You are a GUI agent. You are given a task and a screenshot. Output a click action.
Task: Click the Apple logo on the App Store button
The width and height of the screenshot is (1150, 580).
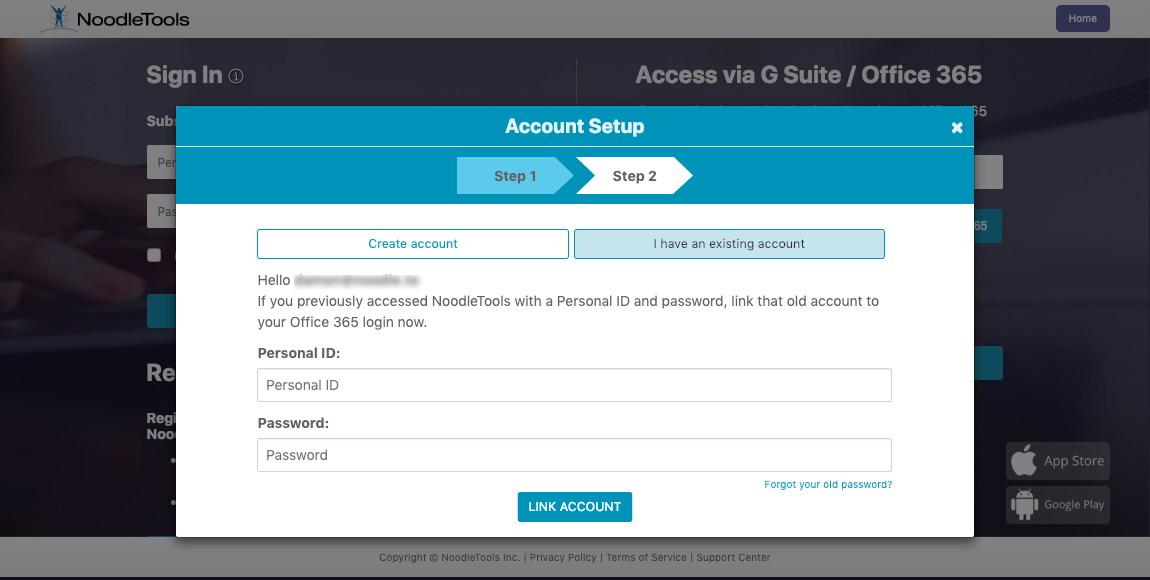[1025, 460]
